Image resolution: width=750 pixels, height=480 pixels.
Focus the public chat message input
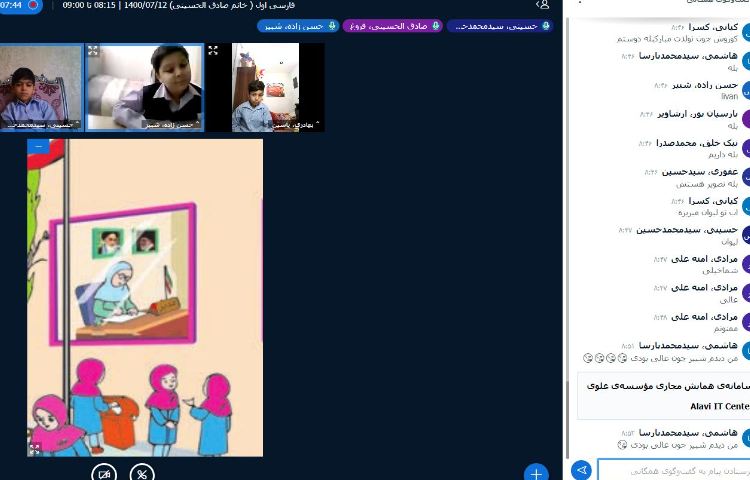click(673, 471)
